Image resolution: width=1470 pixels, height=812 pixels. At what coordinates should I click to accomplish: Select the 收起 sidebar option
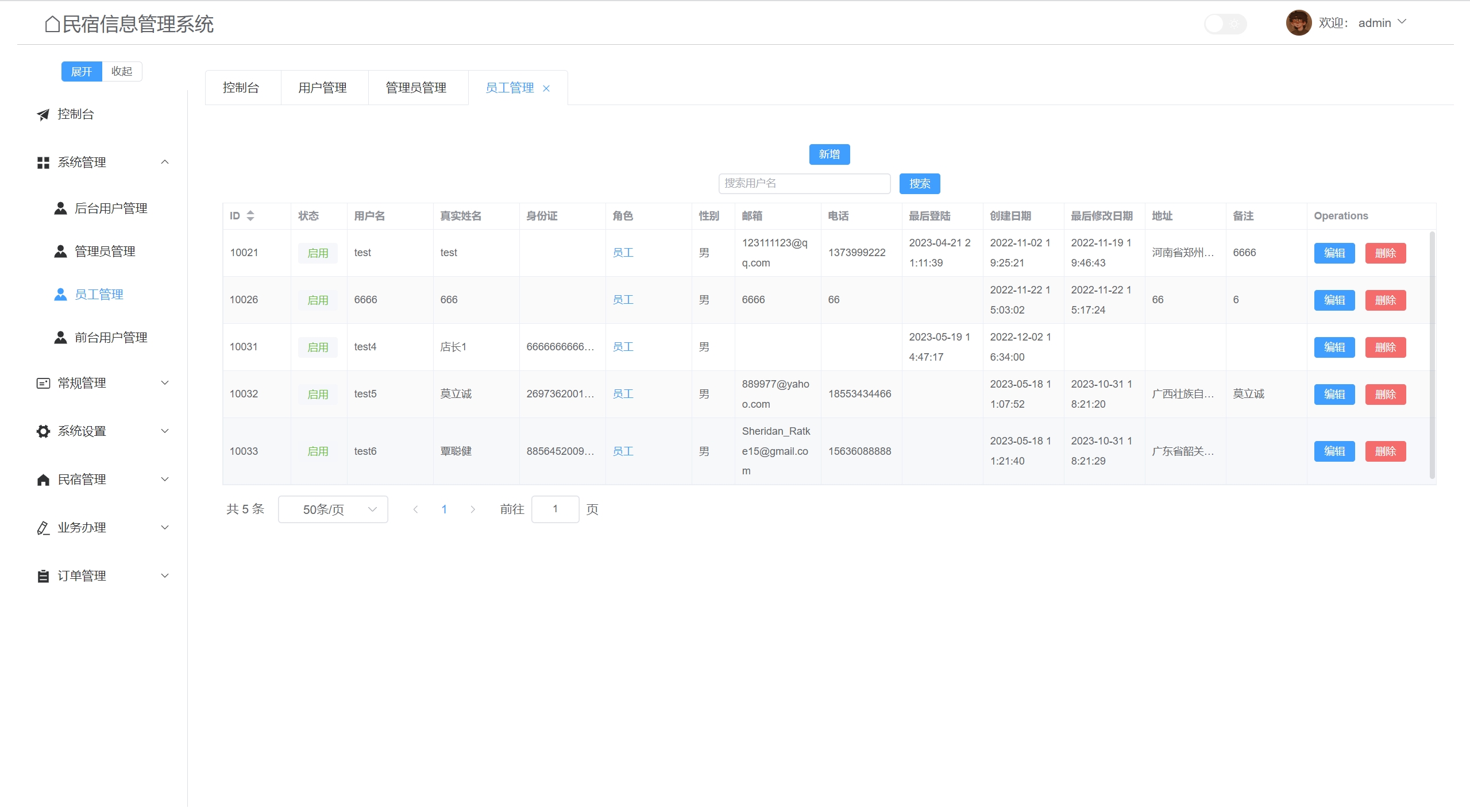tap(122, 71)
